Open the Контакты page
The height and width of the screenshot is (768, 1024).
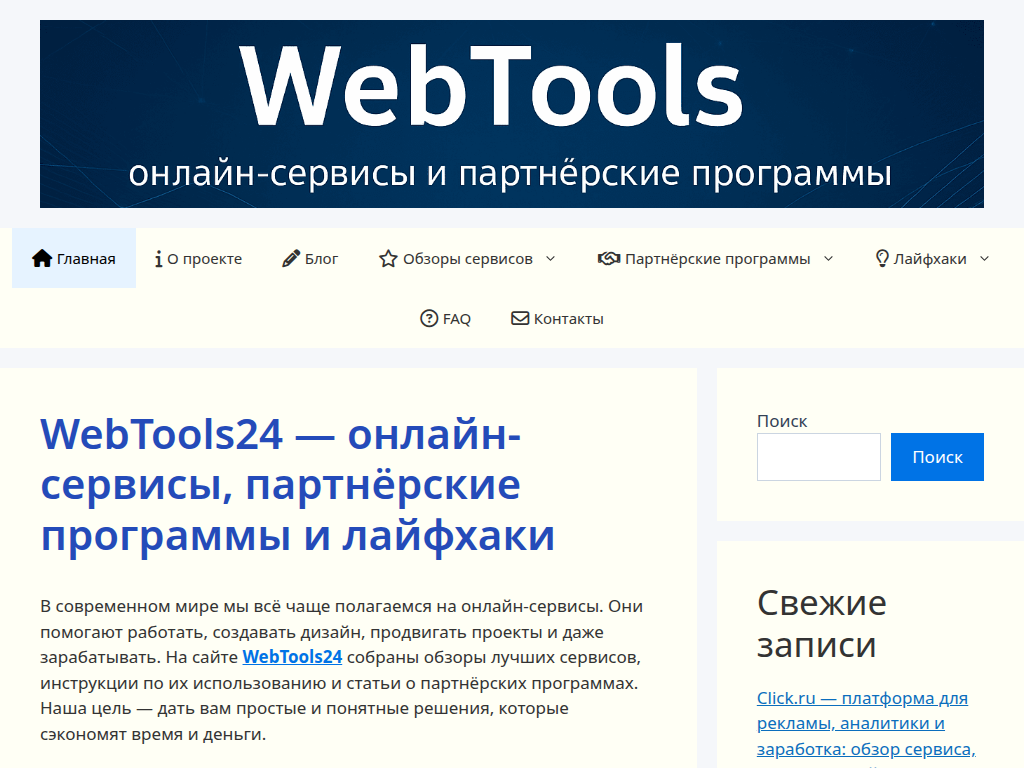pos(568,318)
